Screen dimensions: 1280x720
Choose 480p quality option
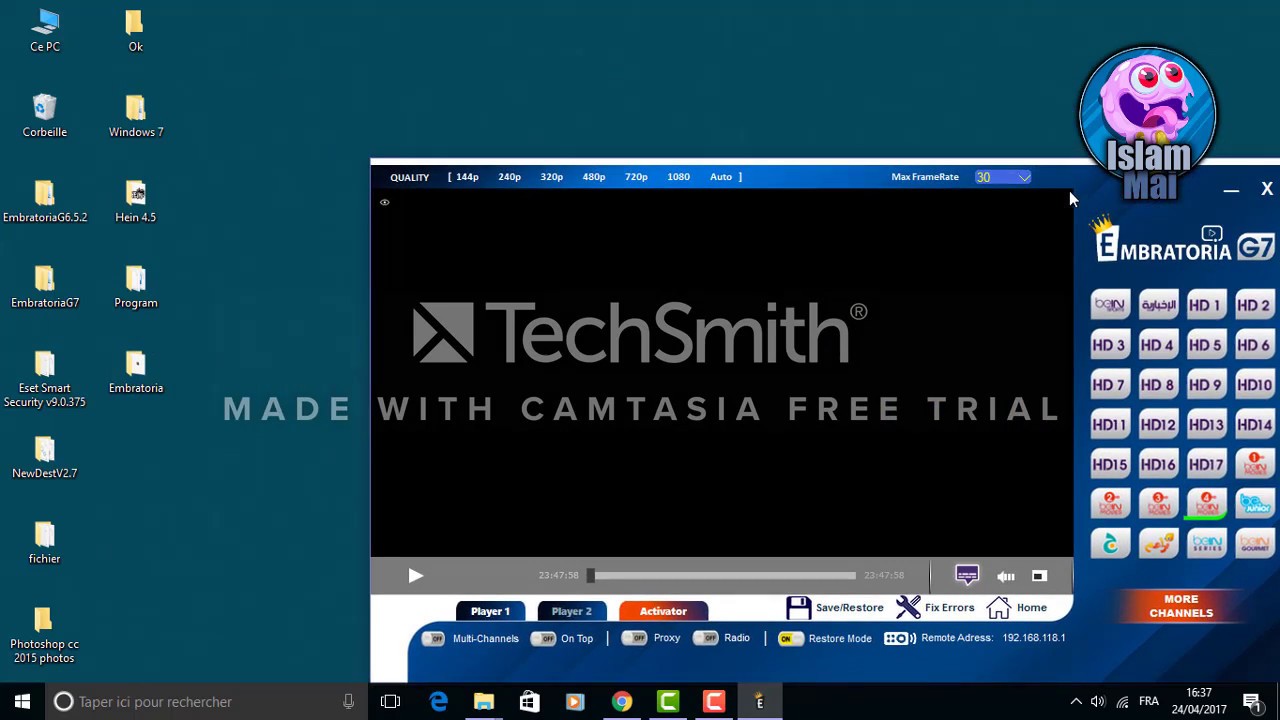click(x=594, y=177)
